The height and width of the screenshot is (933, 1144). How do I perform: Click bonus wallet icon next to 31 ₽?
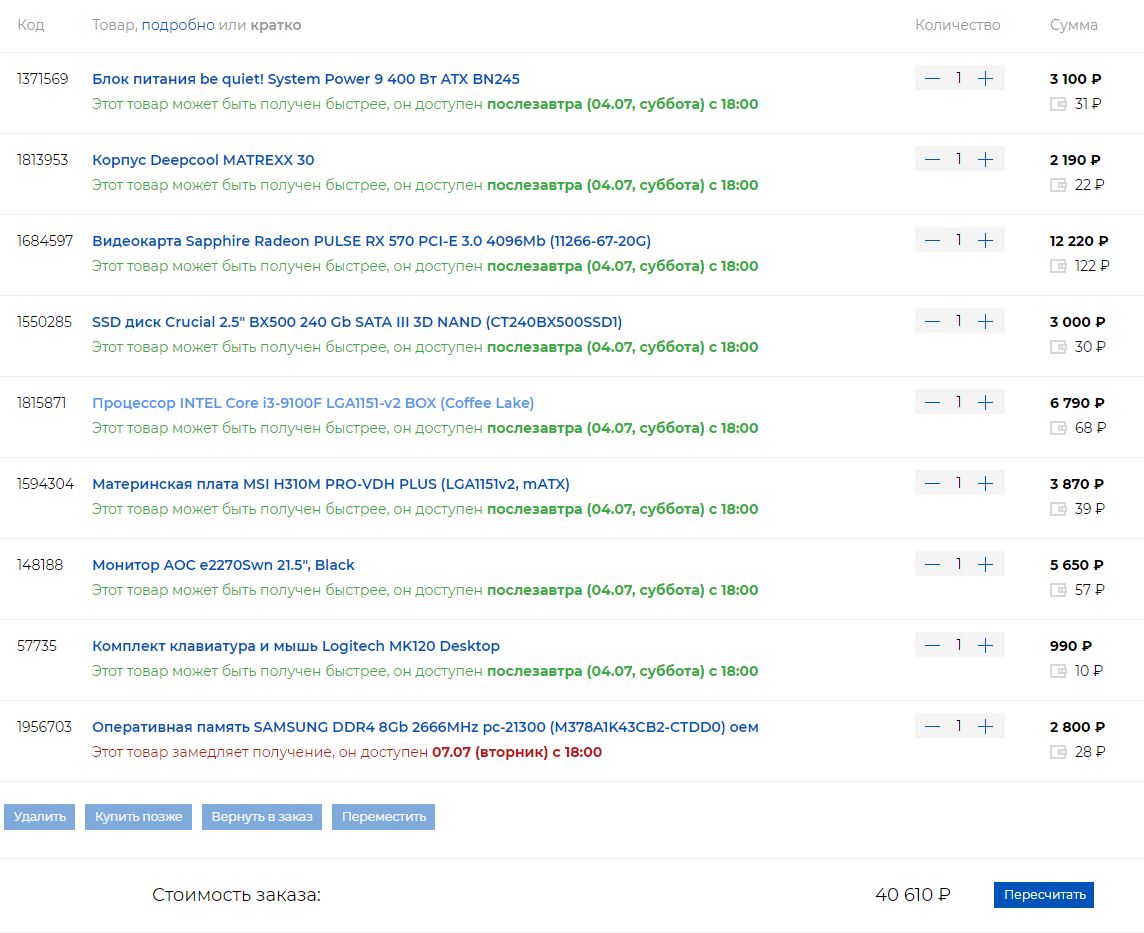[x=1058, y=104]
